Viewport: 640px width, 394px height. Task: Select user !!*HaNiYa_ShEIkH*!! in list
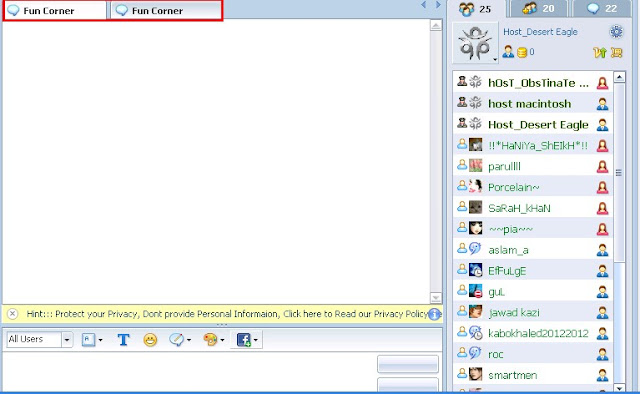coord(533,146)
